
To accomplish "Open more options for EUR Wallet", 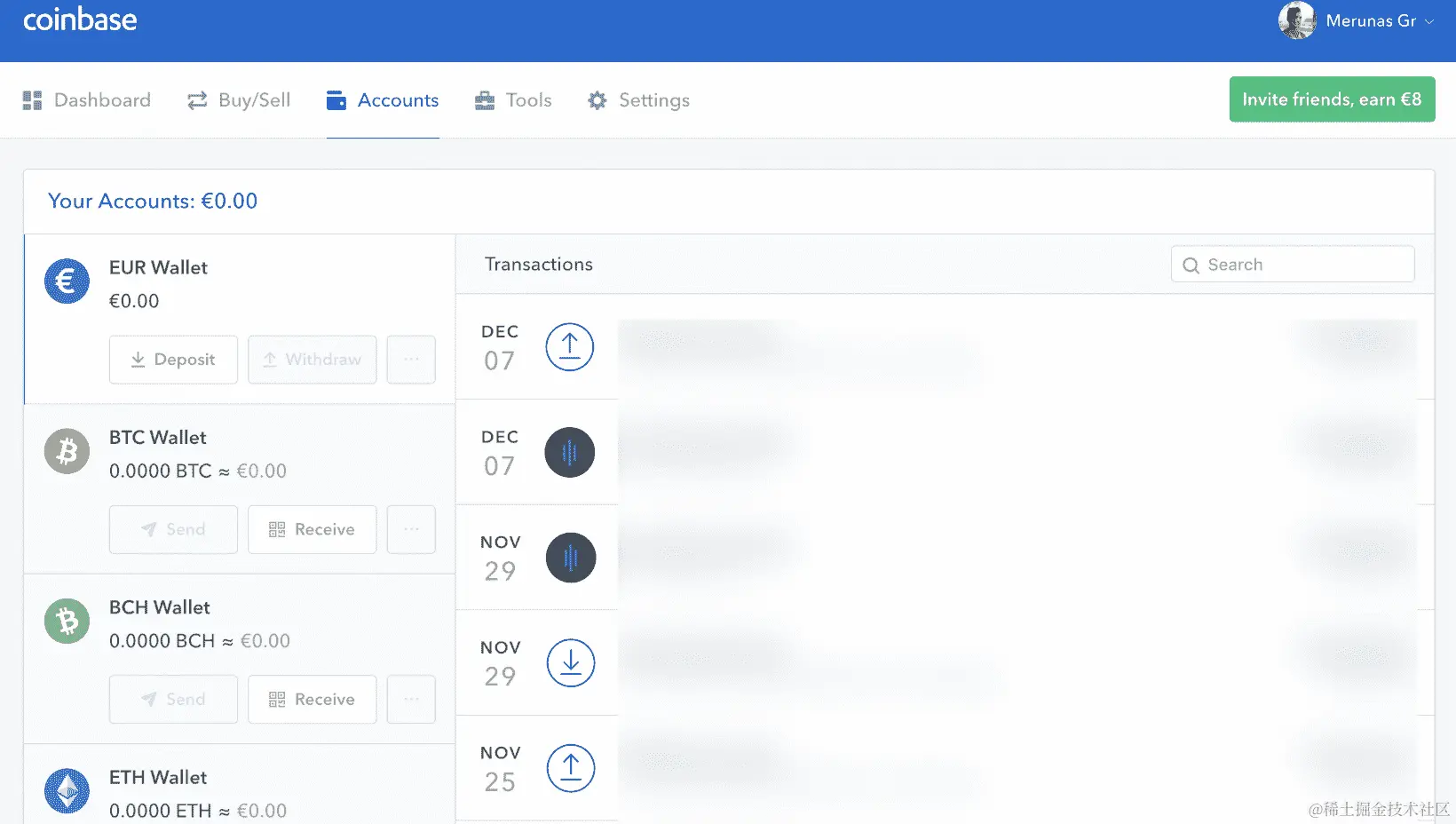I will [x=411, y=360].
